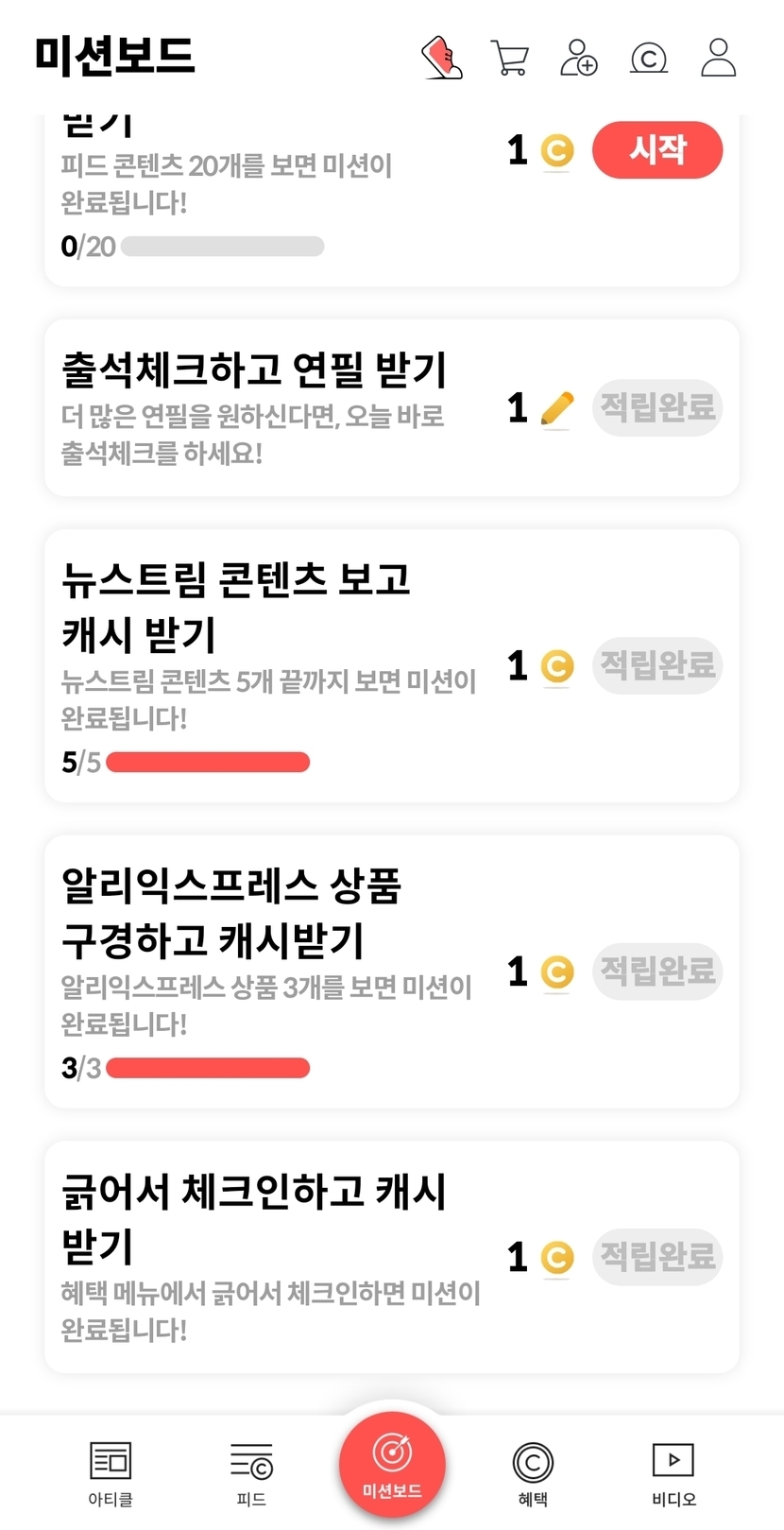Tap the 뉴스트림 mission coin icon
Screen dimensions: 784x1530
[x=557, y=666]
